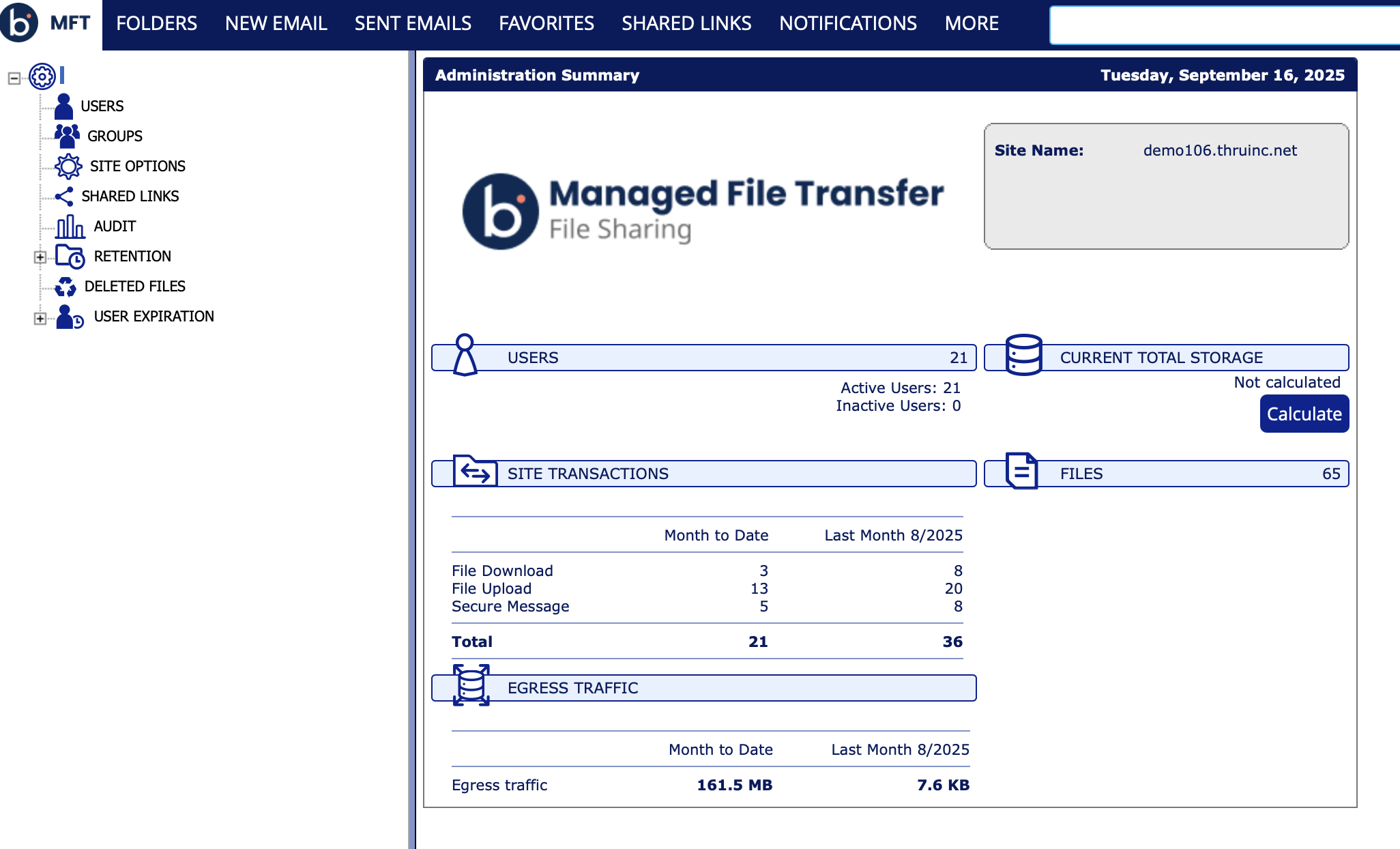
Task: Click the MFT logo icon
Action: [x=19, y=23]
